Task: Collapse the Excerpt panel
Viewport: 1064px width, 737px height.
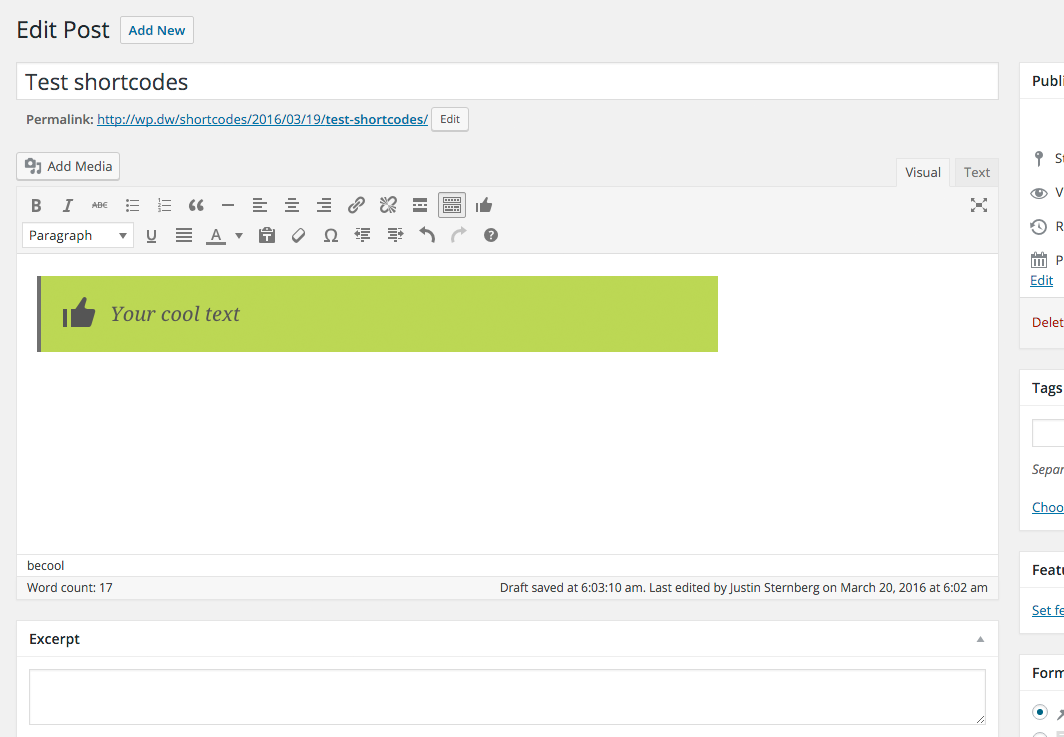Action: pyautogui.click(x=980, y=639)
